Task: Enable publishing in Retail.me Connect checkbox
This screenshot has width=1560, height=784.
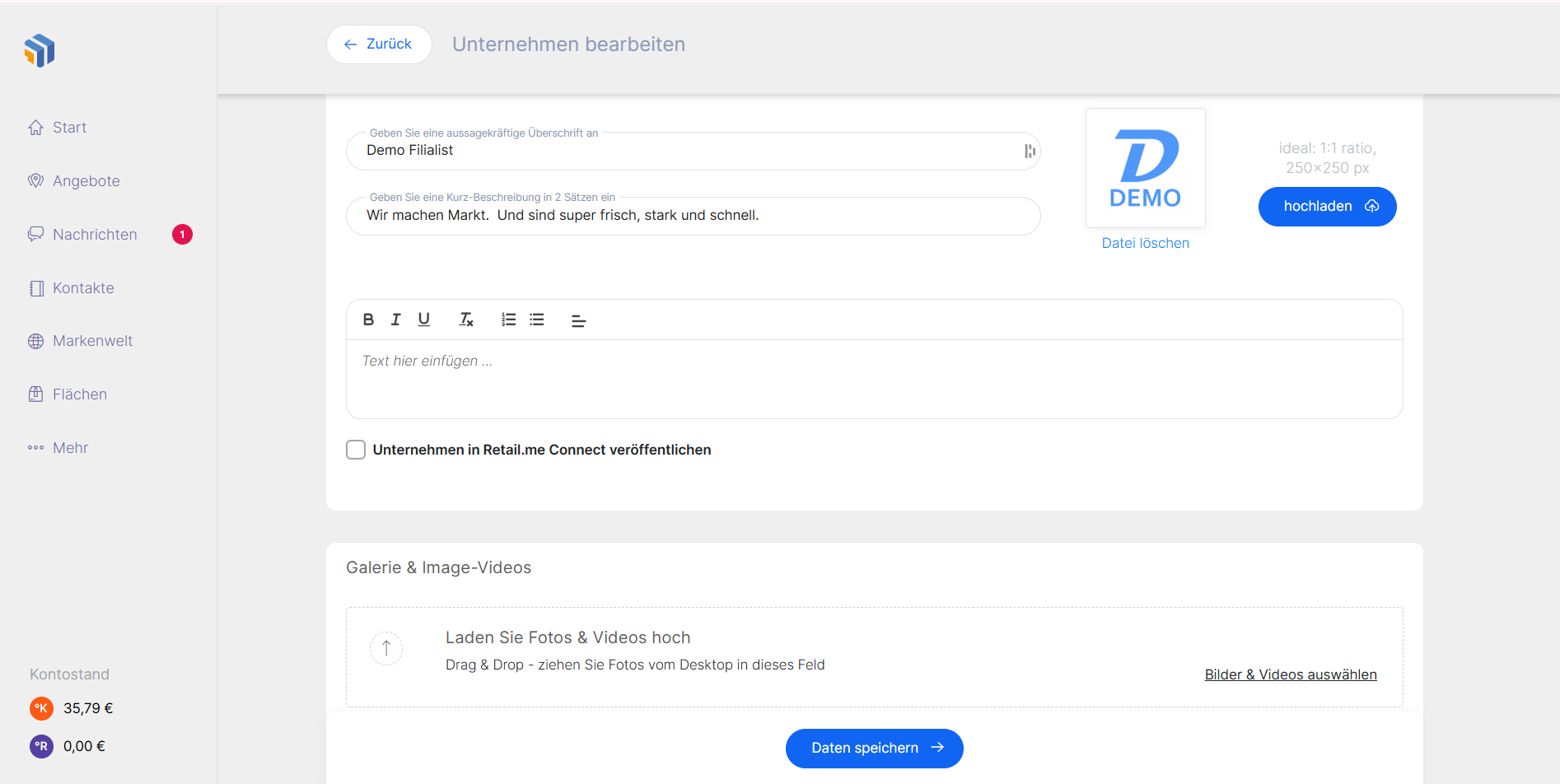Action: pyautogui.click(x=356, y=450)
